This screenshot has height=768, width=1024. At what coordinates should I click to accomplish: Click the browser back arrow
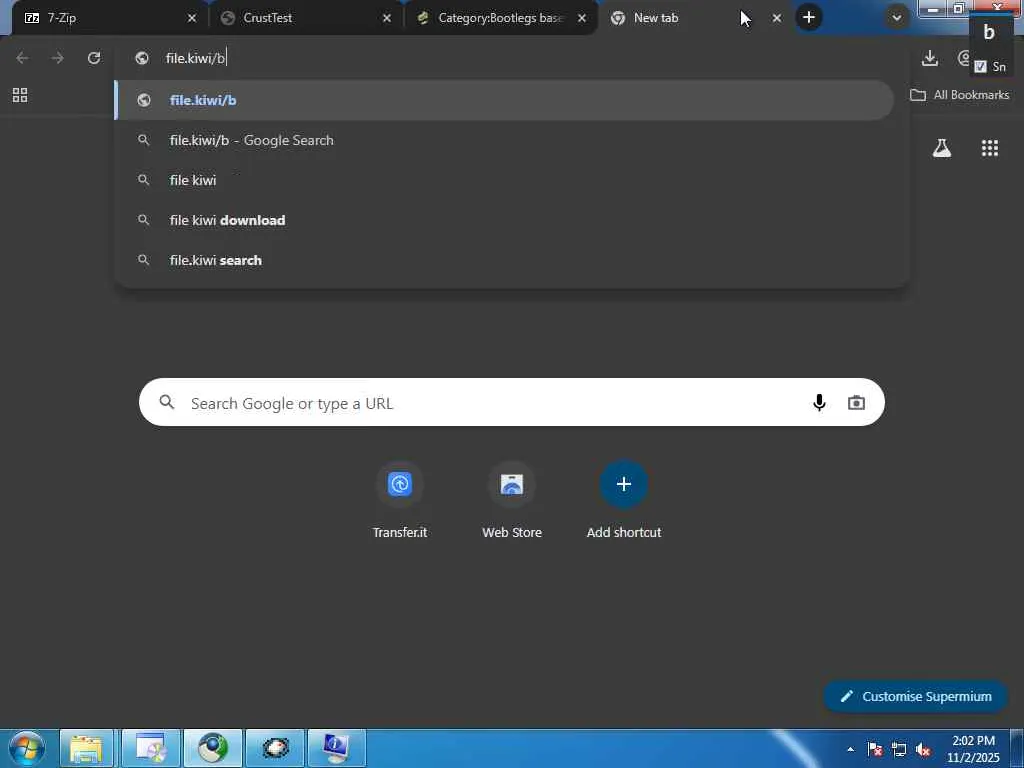click(x=22, y=58)
